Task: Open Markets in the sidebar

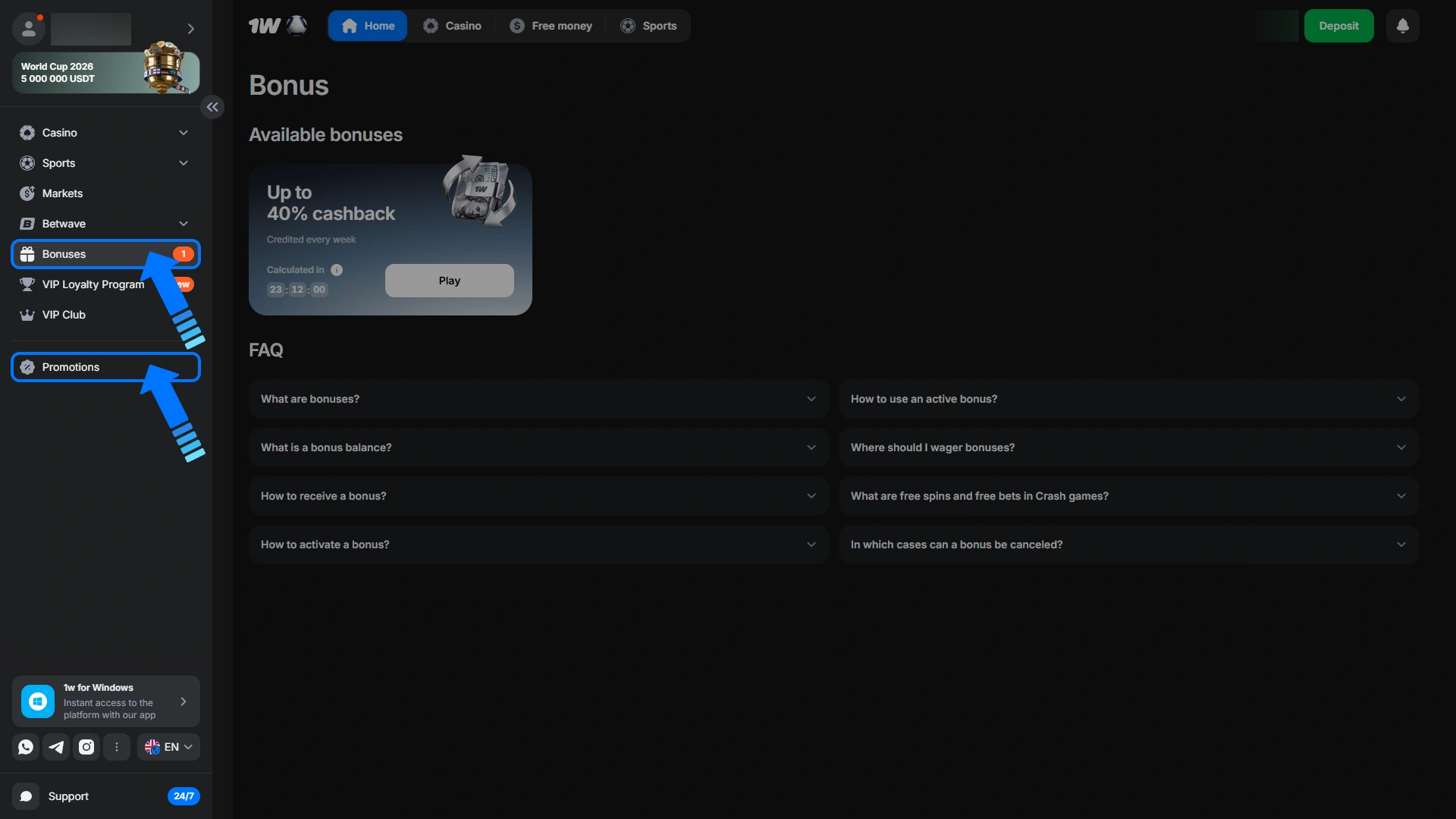Action: [x=106, y=193]
